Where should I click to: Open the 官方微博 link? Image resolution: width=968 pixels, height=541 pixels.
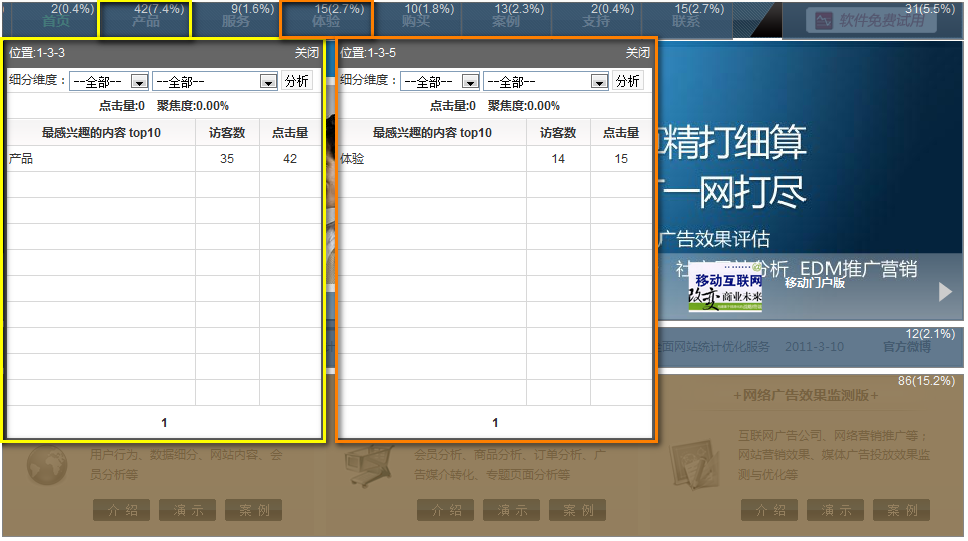(x=907, y=347)
